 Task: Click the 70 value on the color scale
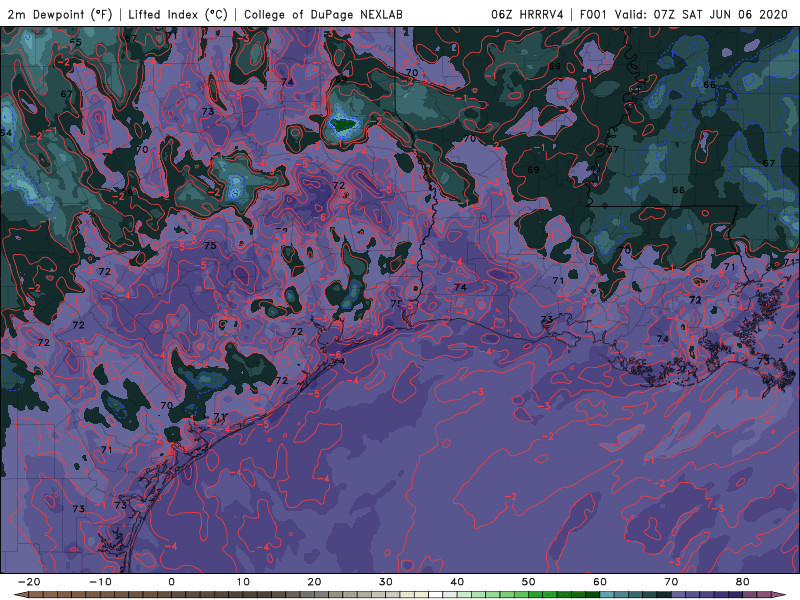click(x=671, y=582)
